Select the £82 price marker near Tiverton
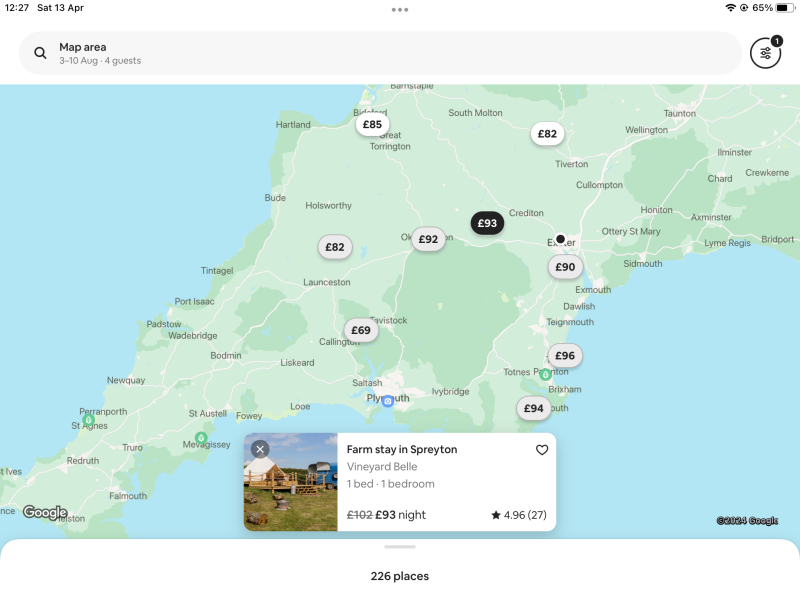The width and height of the screenshot is (800, 600). pyautogui.click(x=547, y=134)
